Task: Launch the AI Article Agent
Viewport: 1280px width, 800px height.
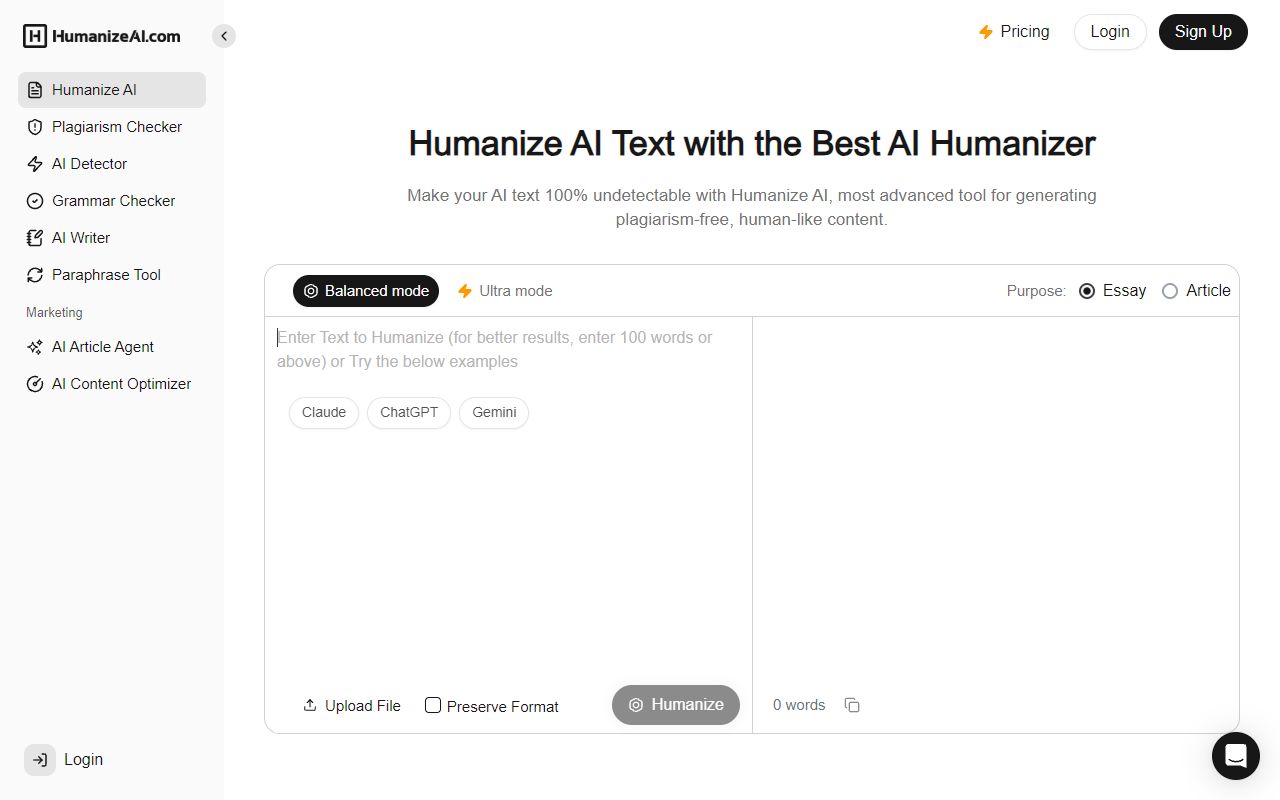Action: pyautogui.click(x=102, y=347)
